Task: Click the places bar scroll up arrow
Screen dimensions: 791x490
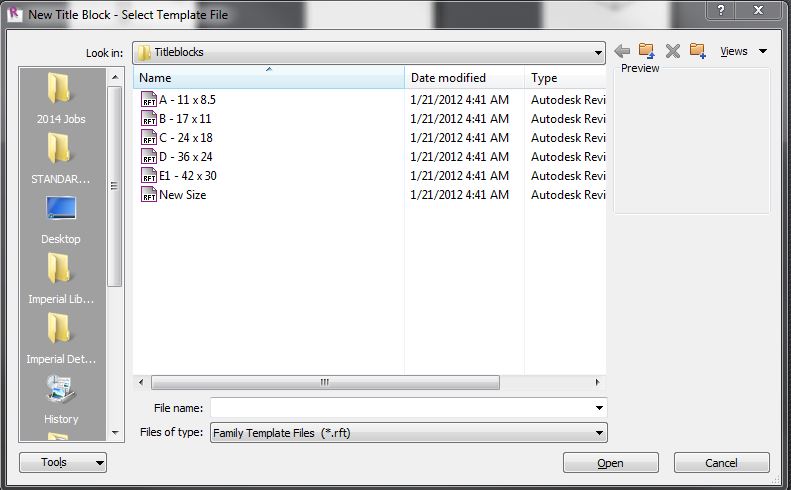Action: pyautogui.click(x=115, y=77)
